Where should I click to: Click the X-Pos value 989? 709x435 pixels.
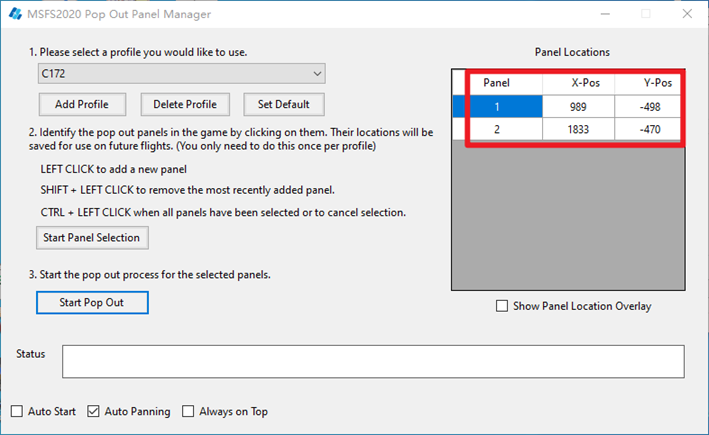click(x=578, y=107)
